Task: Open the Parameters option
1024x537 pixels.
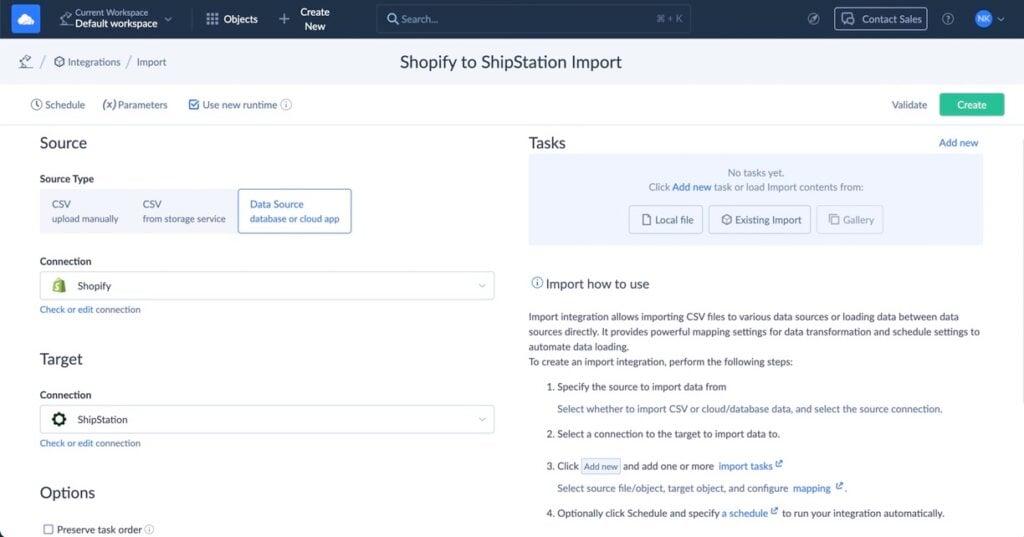Action: [x=135, y=105]
